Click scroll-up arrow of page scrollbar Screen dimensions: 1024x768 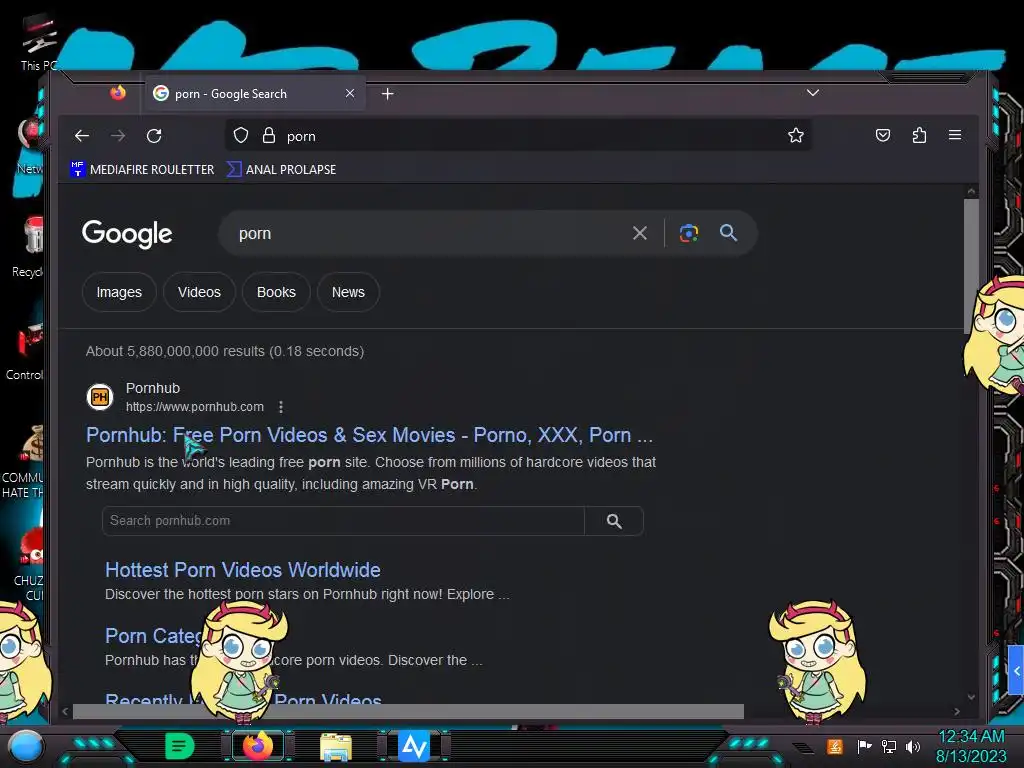pyautogui.click(x=971, y=191)
